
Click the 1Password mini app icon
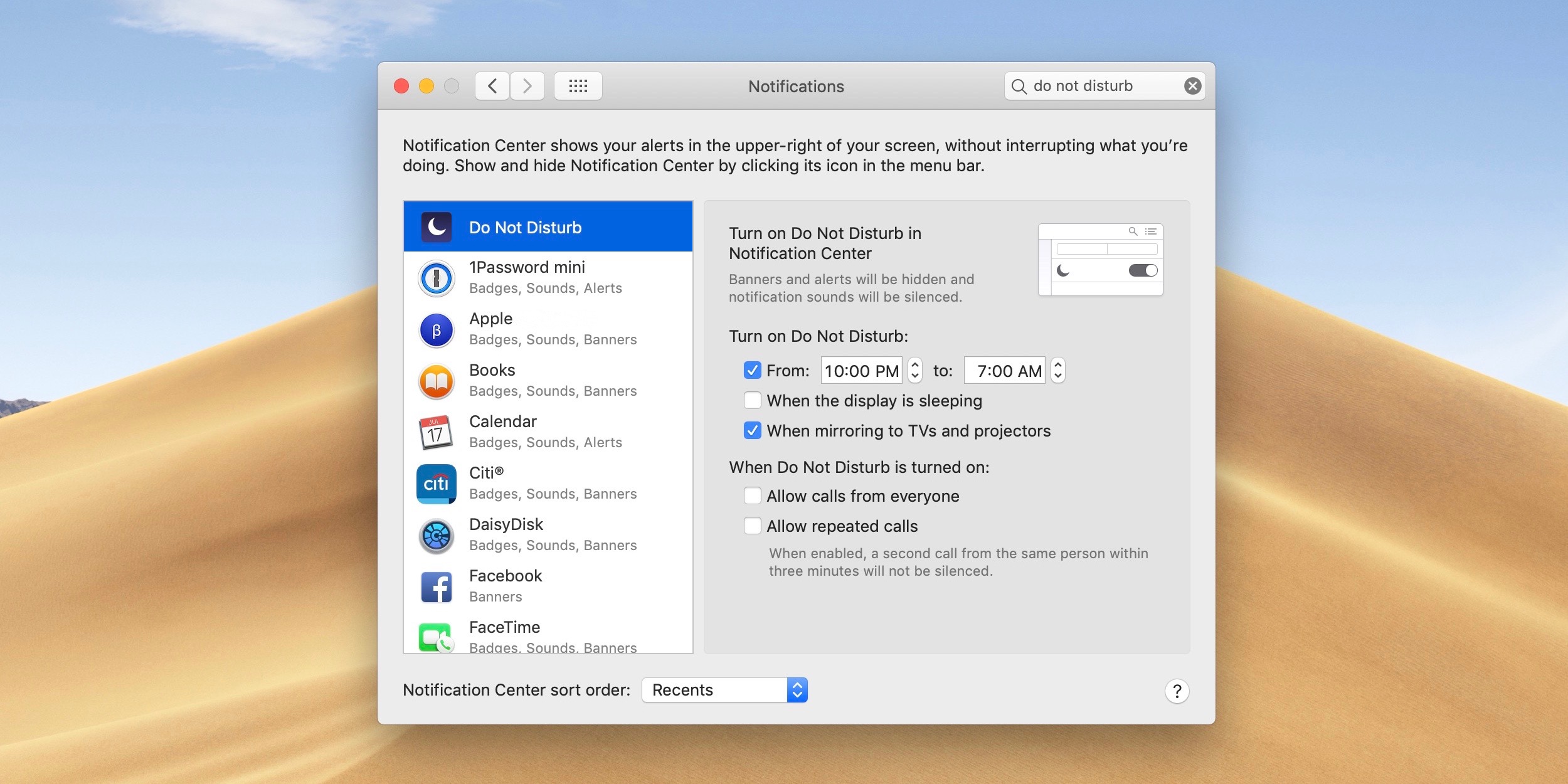(x=437, y=278)
